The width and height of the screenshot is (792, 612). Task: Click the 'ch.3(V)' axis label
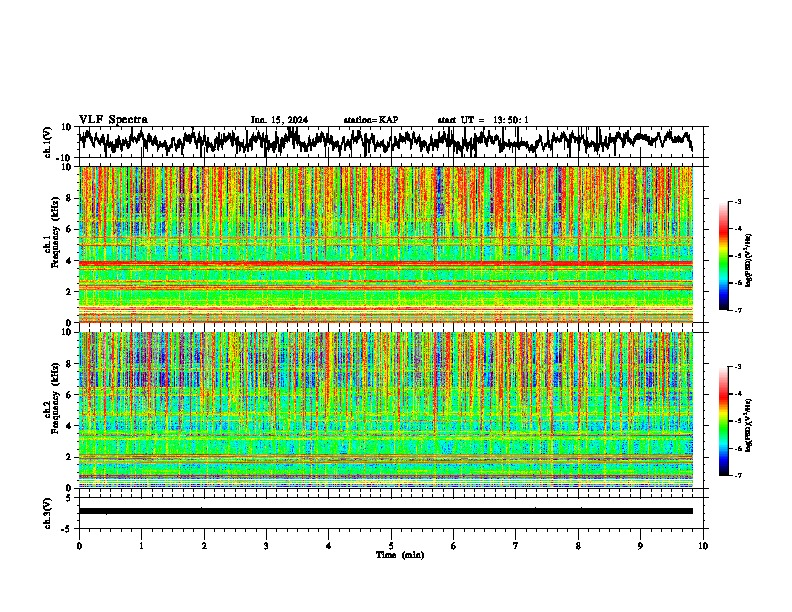click(48, 514)
